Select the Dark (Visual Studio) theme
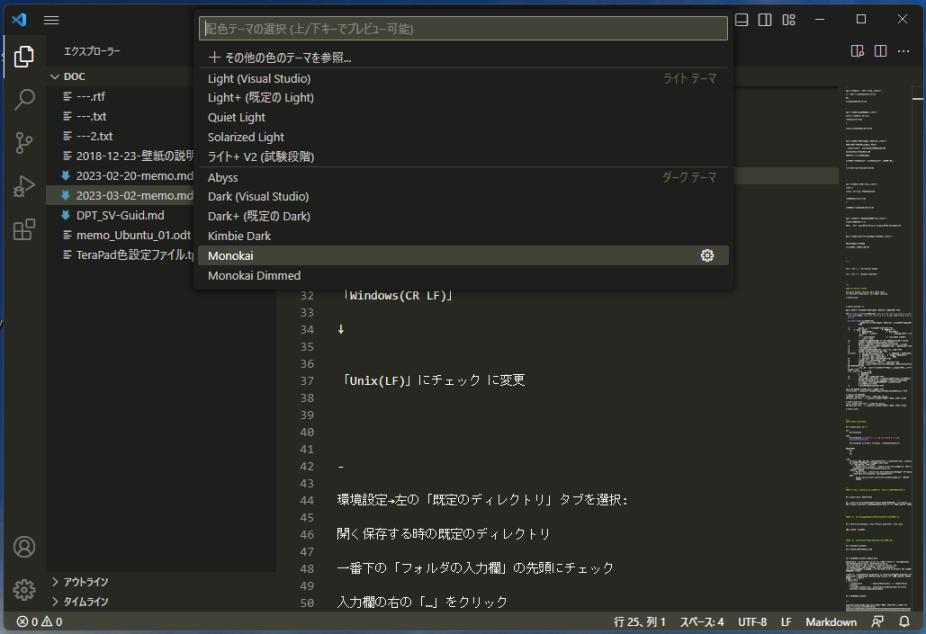This screenshot has width=926, height=634. (x=463, y=197)
